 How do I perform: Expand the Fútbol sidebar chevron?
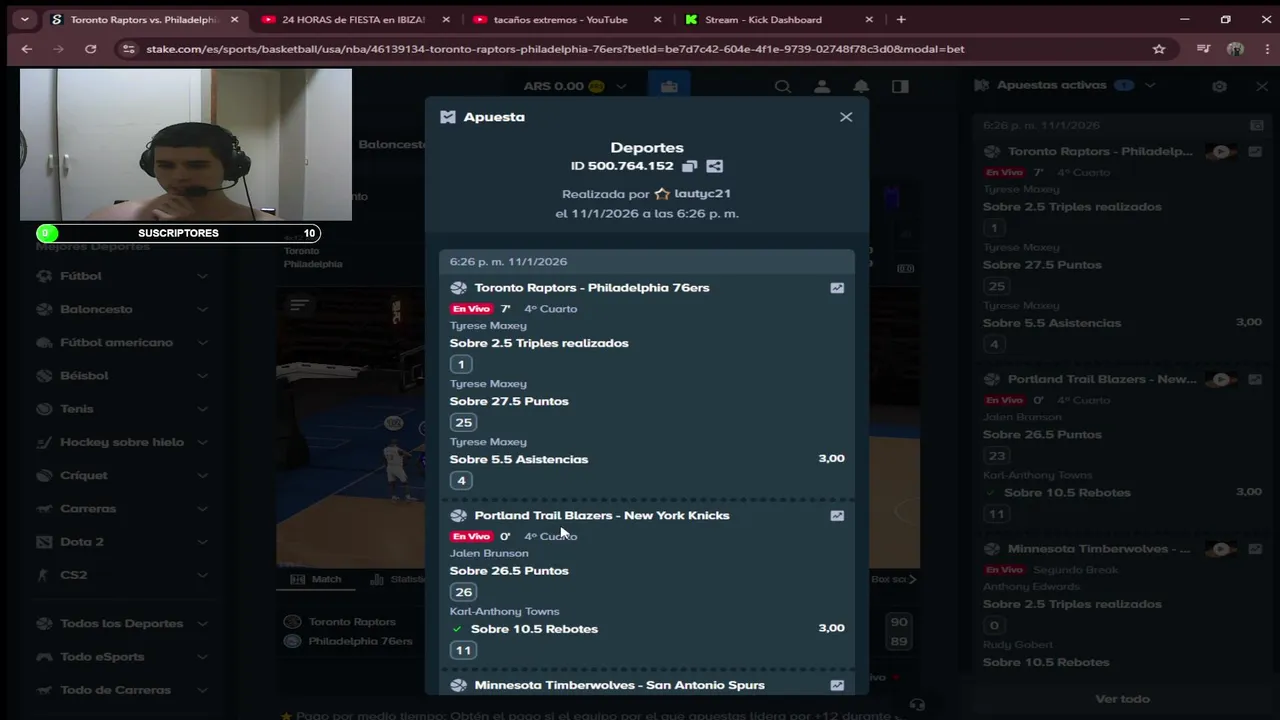202,276
